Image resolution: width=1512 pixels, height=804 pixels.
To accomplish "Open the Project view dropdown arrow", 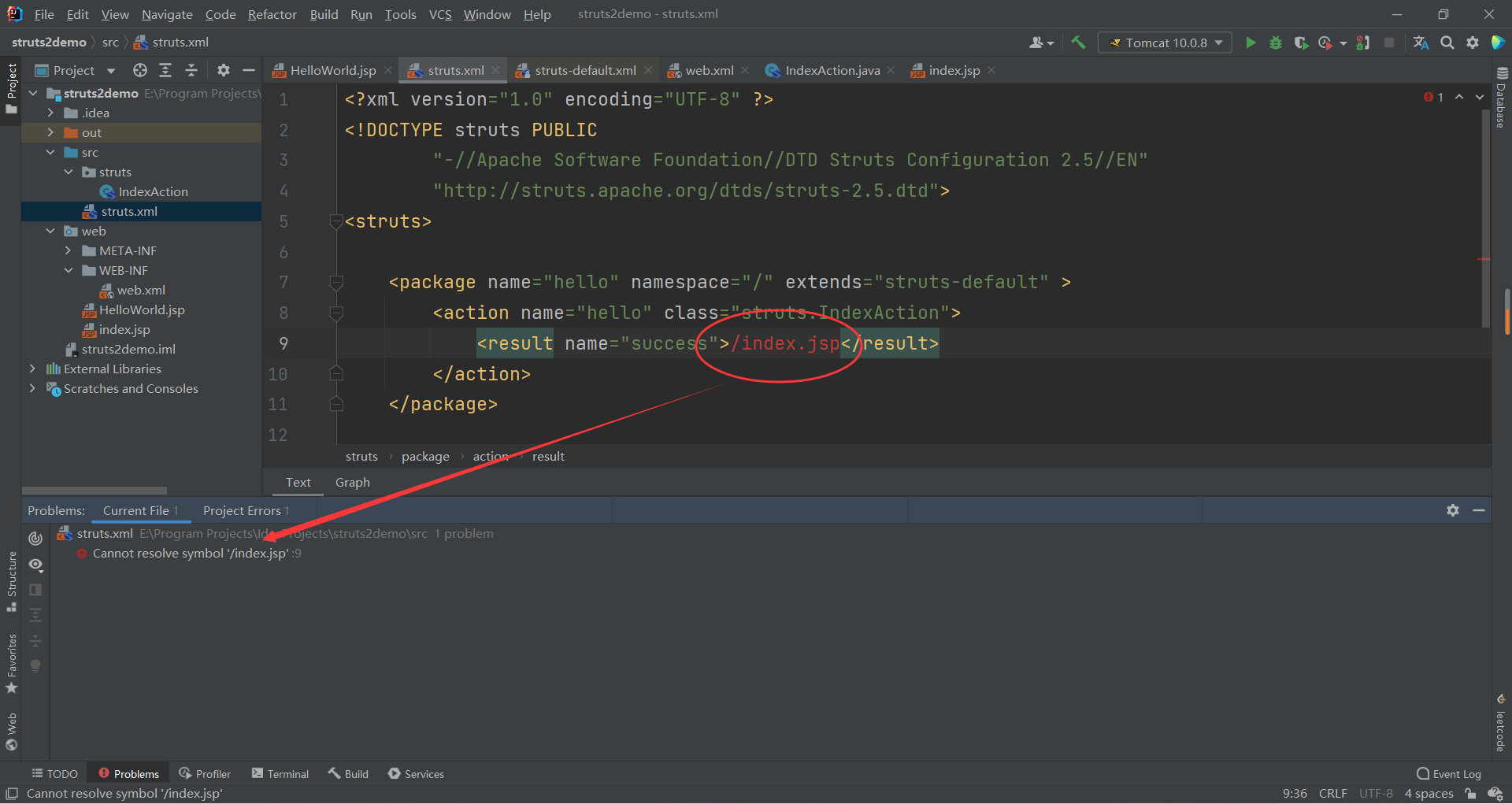I will point(110,71).
